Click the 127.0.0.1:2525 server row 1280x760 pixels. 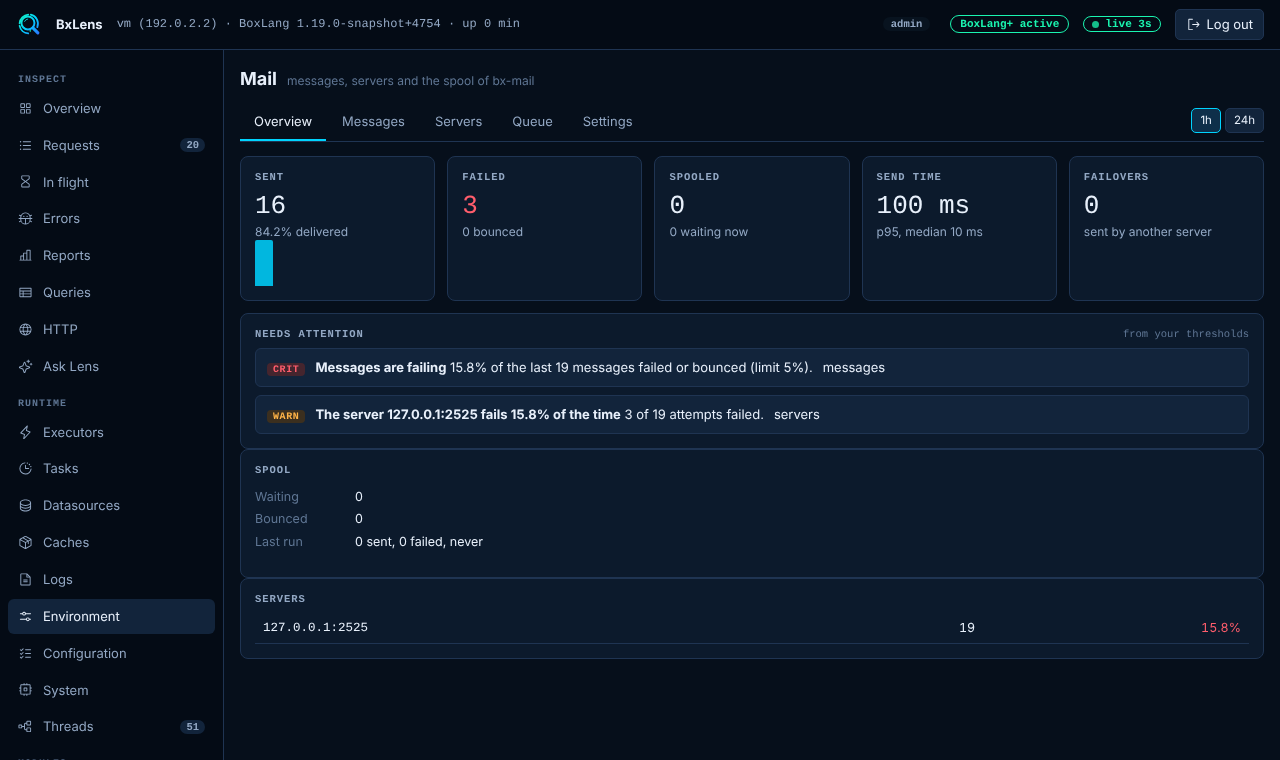(x=752, y=627)
